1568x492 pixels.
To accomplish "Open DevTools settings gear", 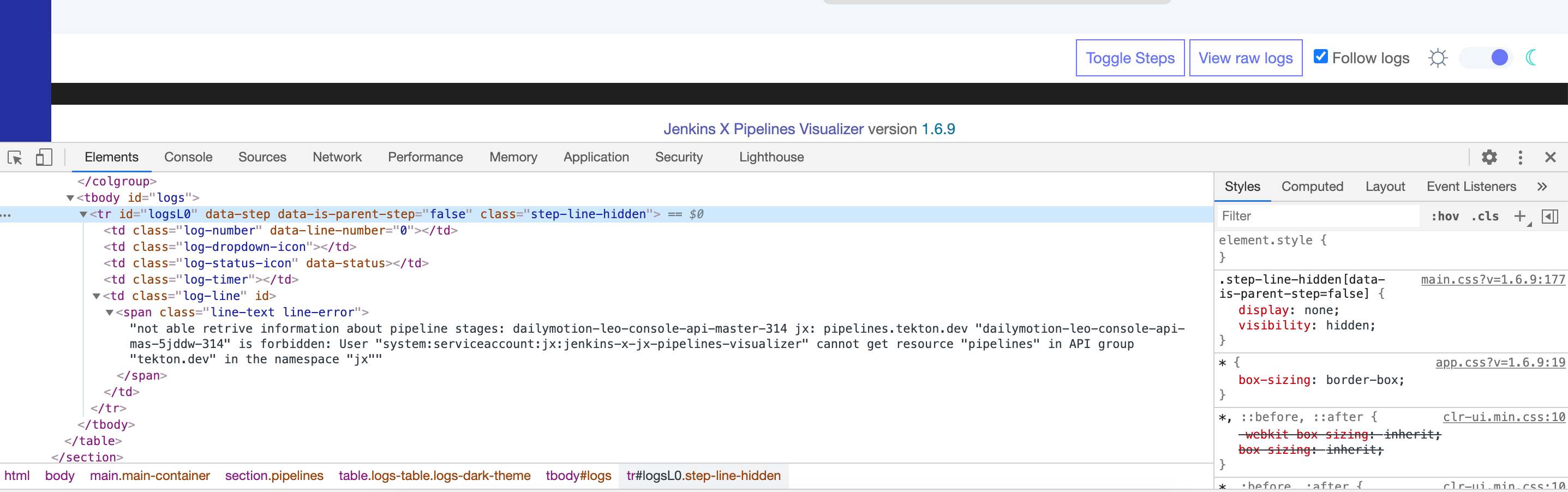I will tap(1489, 157).
